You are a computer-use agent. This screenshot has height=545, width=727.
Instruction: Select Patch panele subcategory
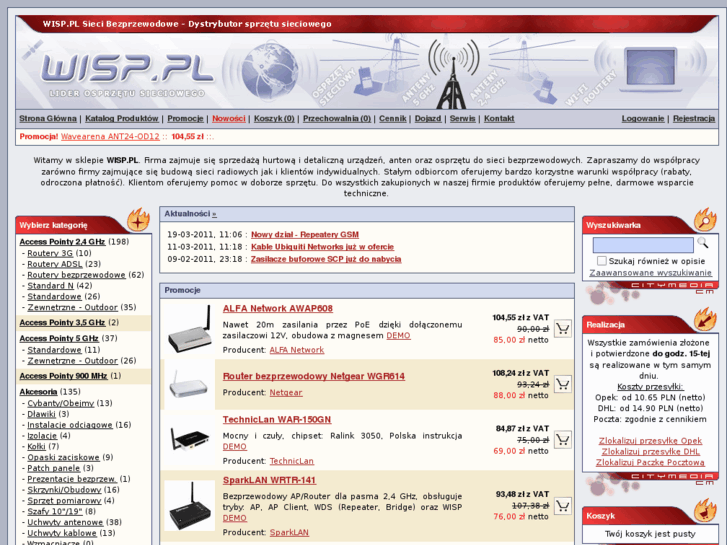(53, 468)
